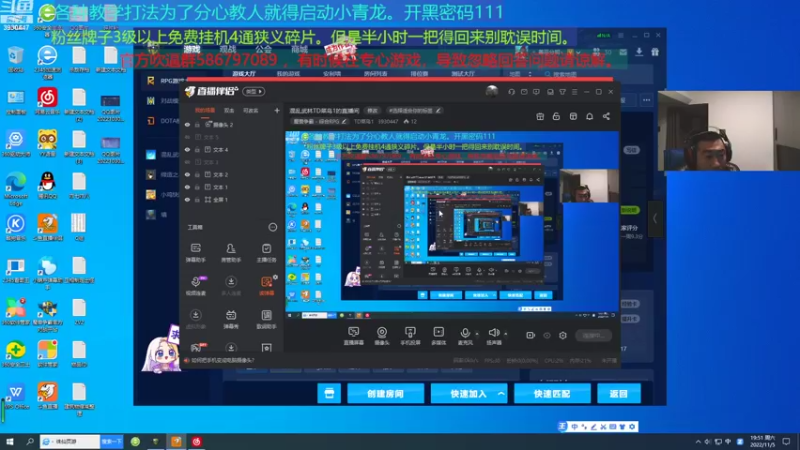Viewport: 800px width, 450px height.
Task: Click the 创建房间 button
Action: tap(385, 394)
